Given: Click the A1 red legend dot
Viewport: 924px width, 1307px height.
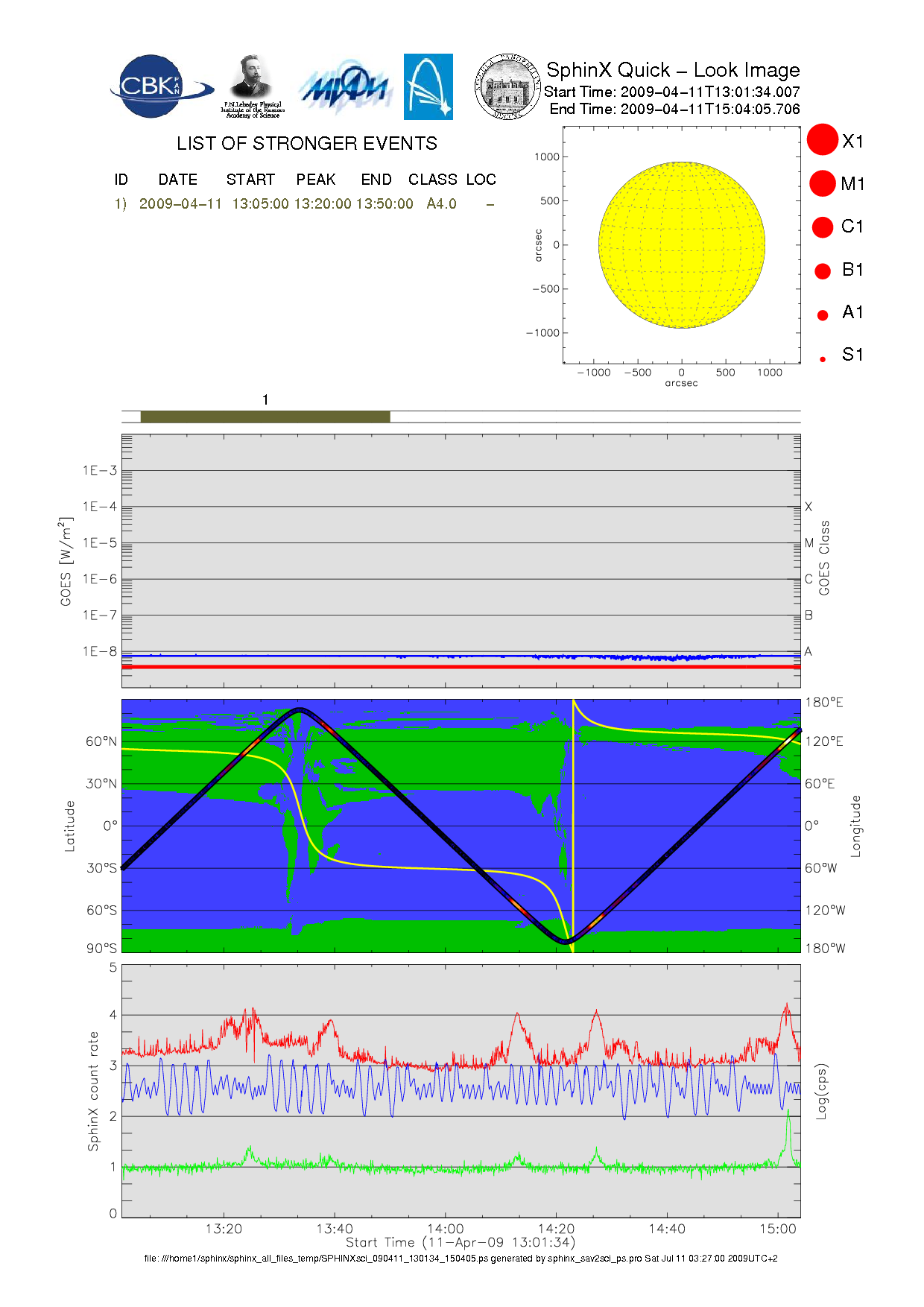Looking at the screenshot, I should (823, 314).
